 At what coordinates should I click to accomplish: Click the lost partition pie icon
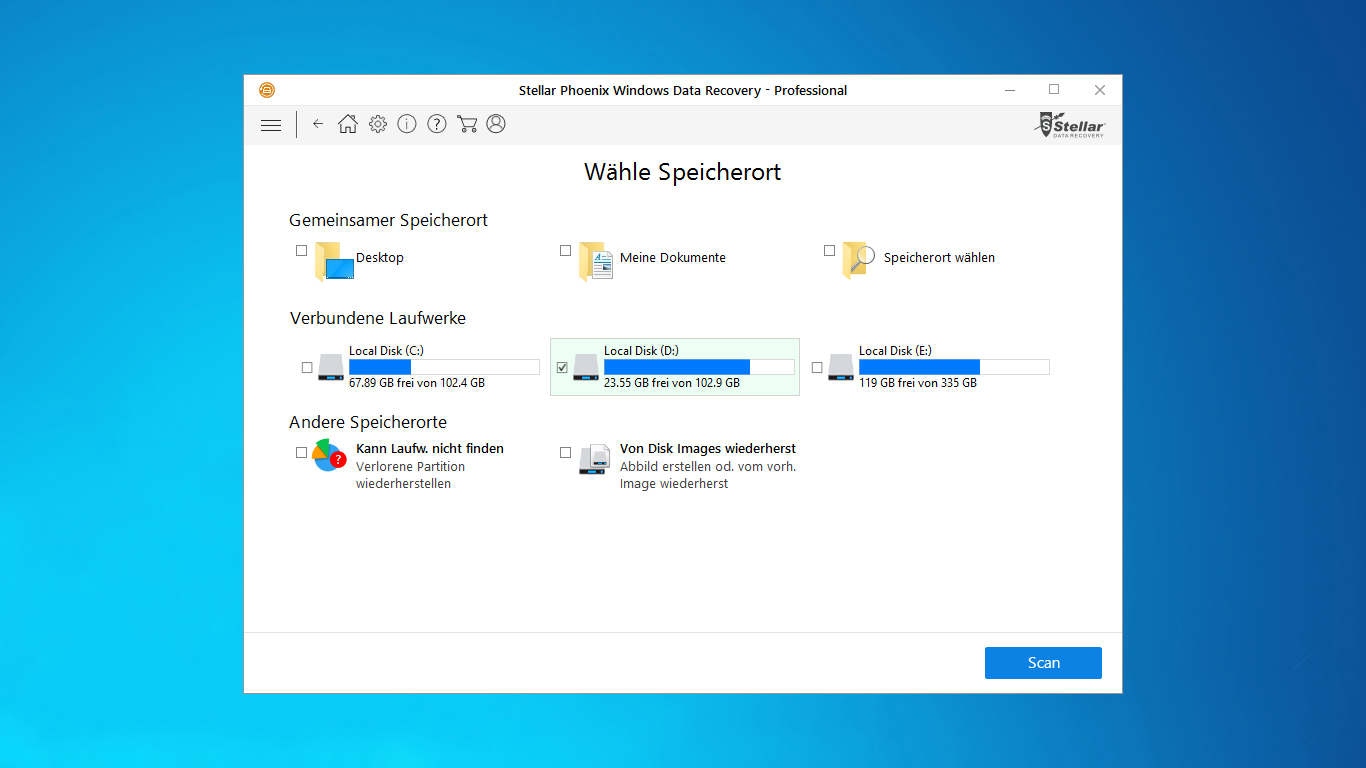[x=329, y=455]
